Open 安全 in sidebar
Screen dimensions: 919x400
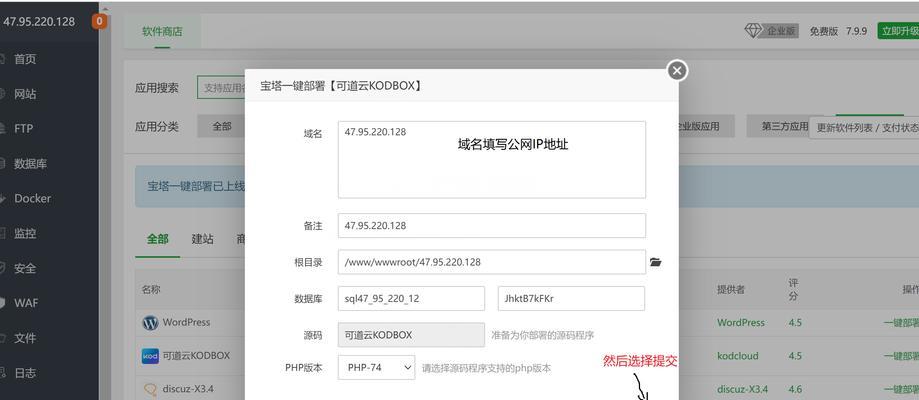tap(25, 268)
